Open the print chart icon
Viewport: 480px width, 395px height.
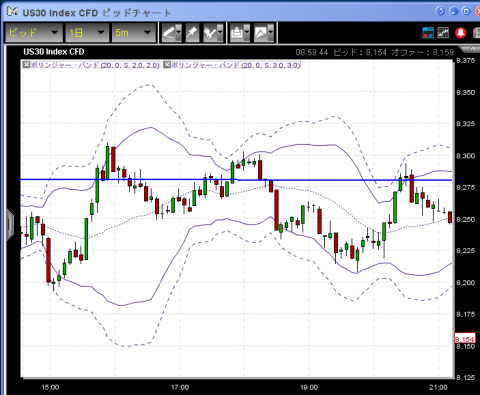(237, 33)
